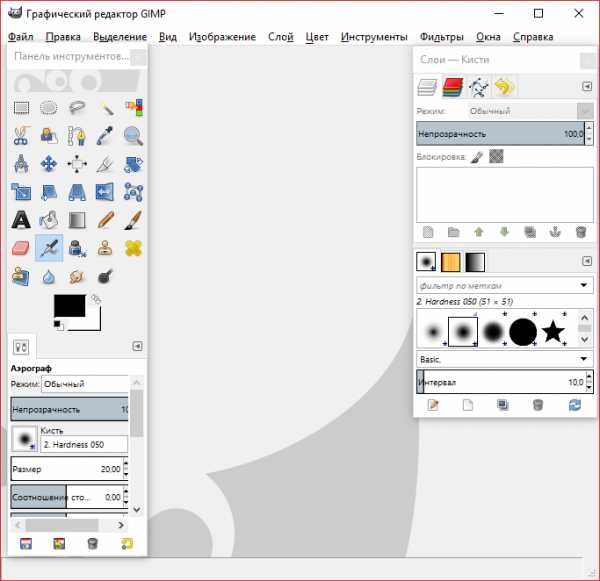Viewport: 600px width, 581px height.
Task: Open the black foreground color swatch
Action: 70,306
